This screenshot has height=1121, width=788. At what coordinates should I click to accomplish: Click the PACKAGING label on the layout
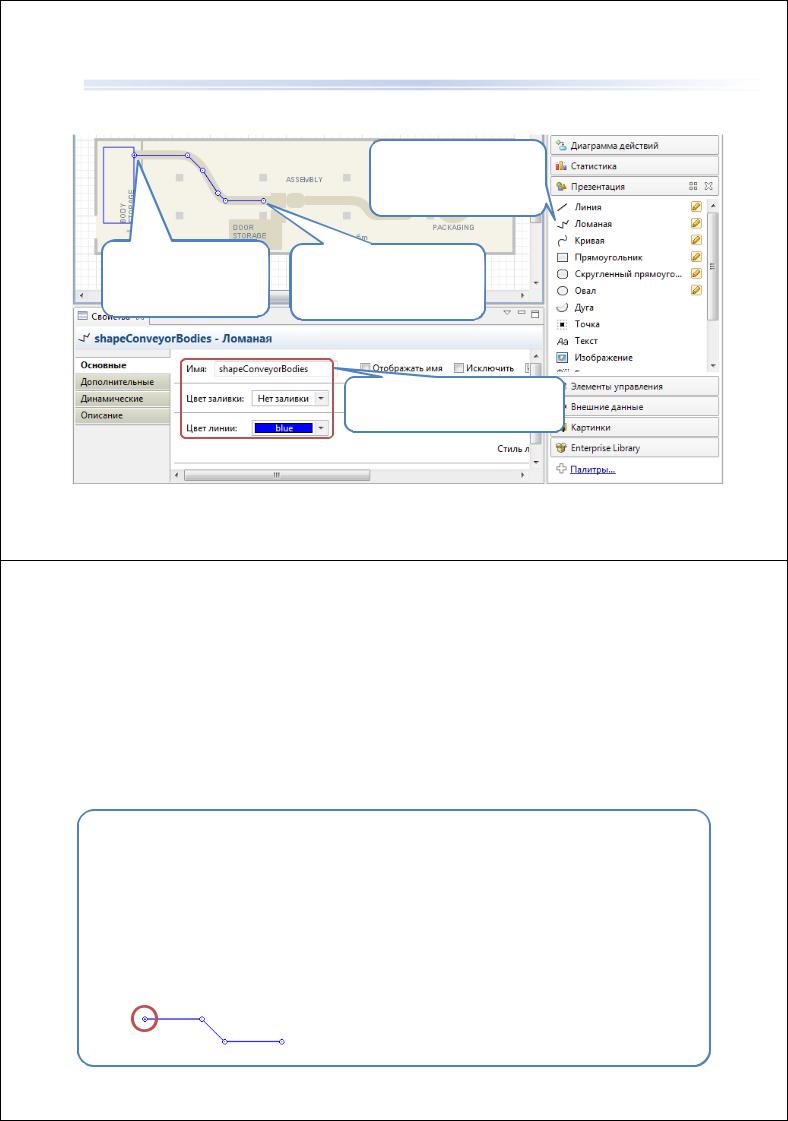tap(453, 227)
